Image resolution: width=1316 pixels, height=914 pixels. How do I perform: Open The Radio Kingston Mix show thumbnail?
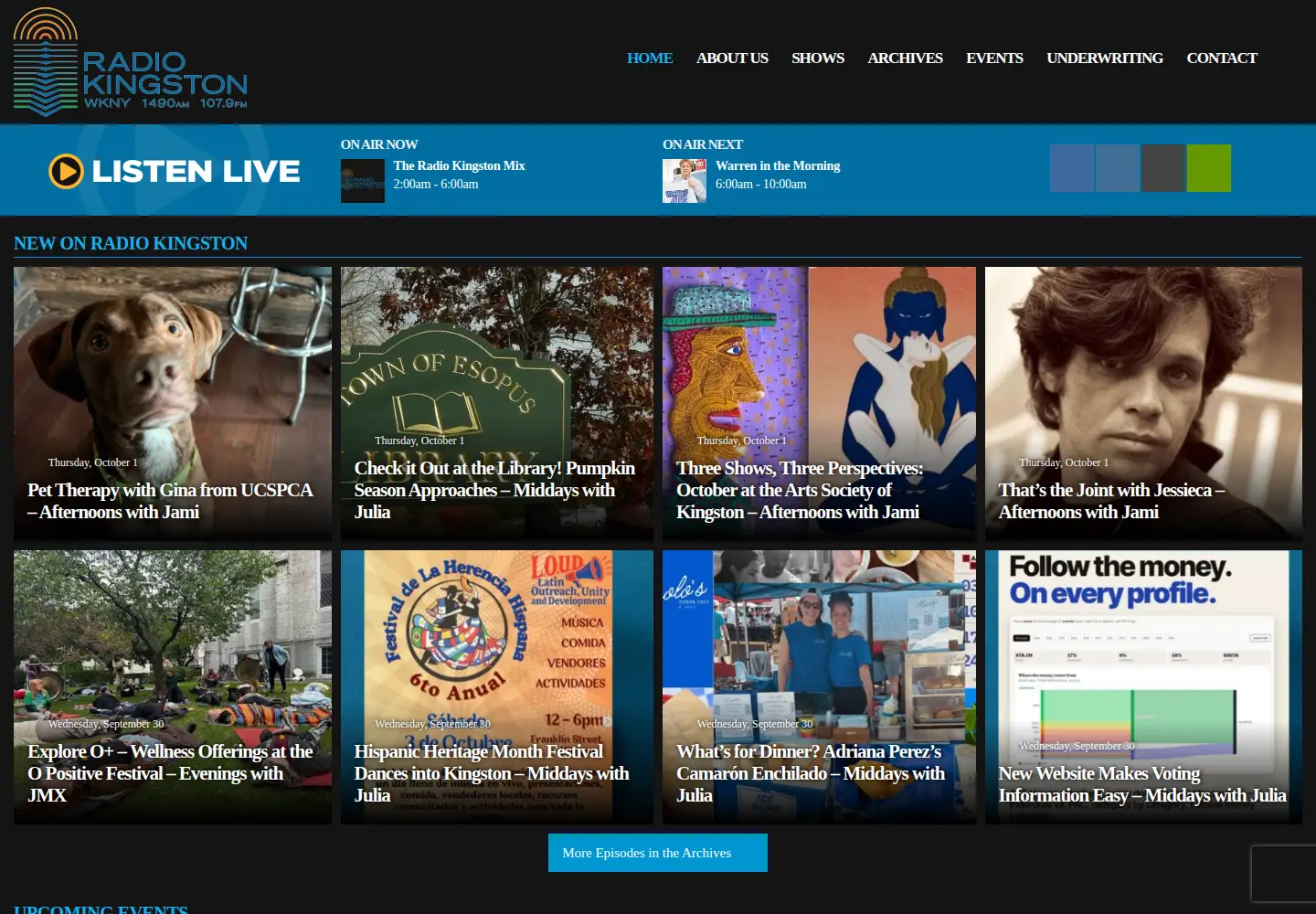363,181
